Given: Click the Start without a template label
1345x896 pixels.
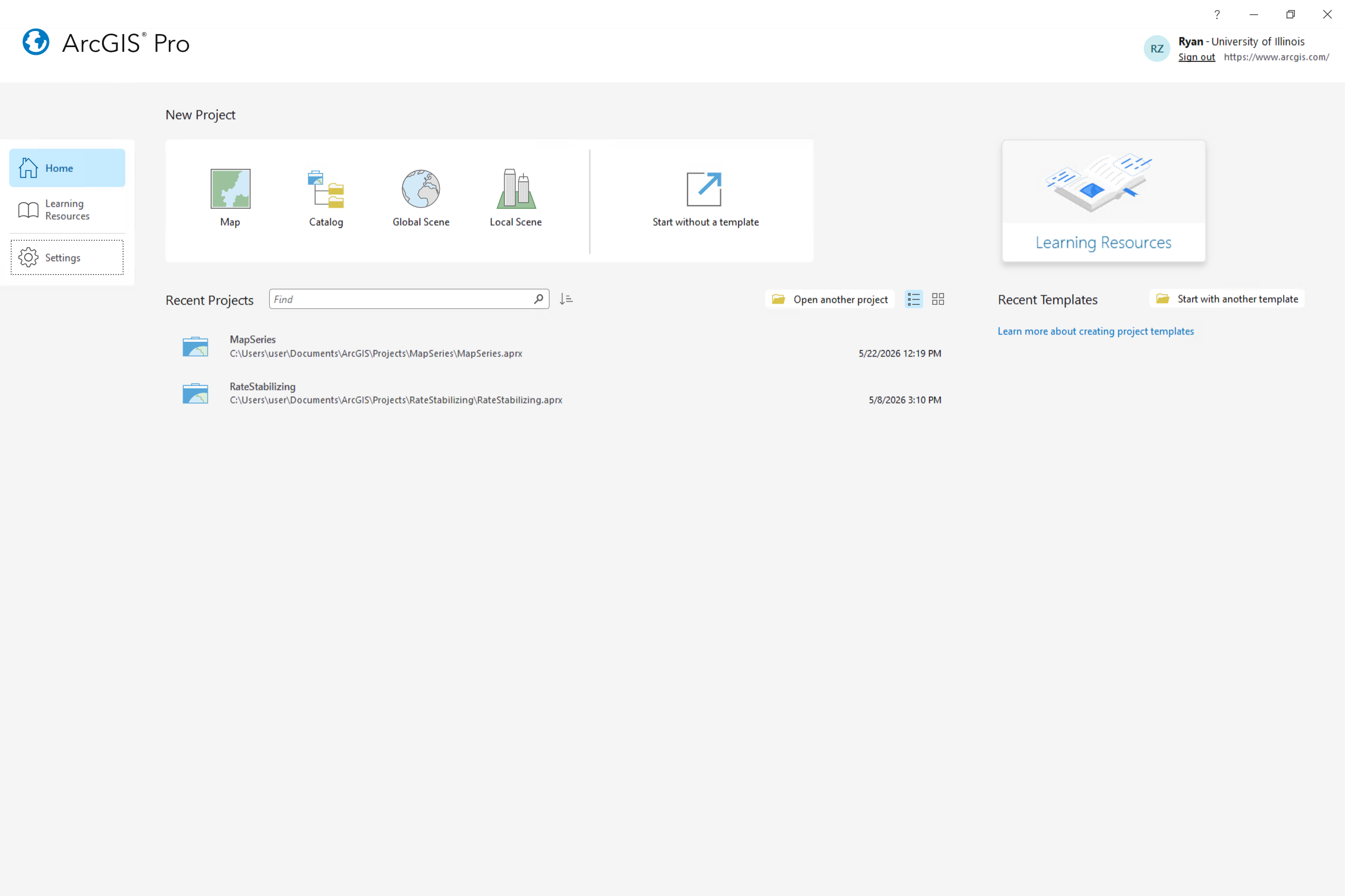Looking at the screenshot, I should tap(705, 222).
